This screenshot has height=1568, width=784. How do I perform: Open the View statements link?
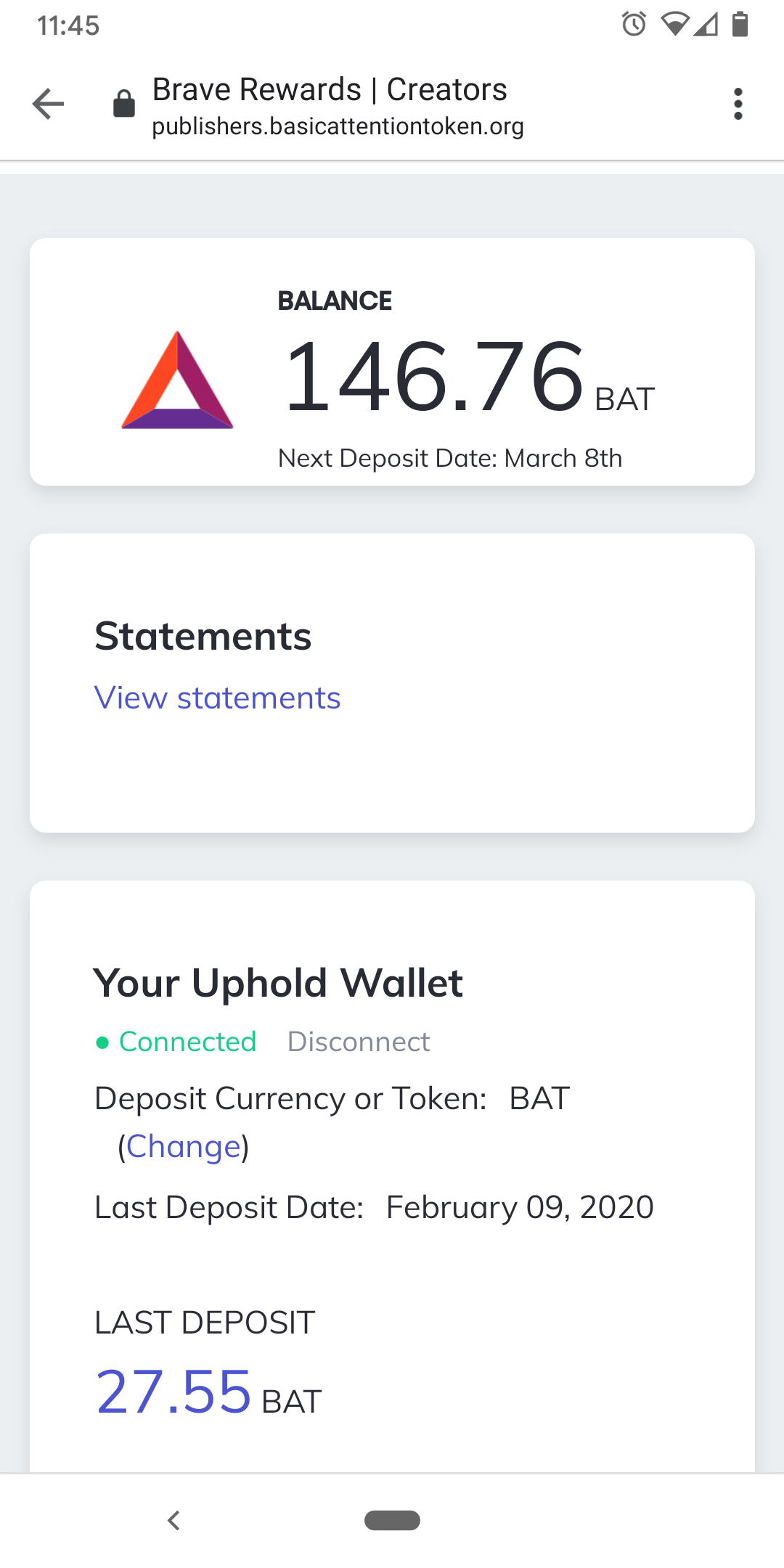pos(217,698)
